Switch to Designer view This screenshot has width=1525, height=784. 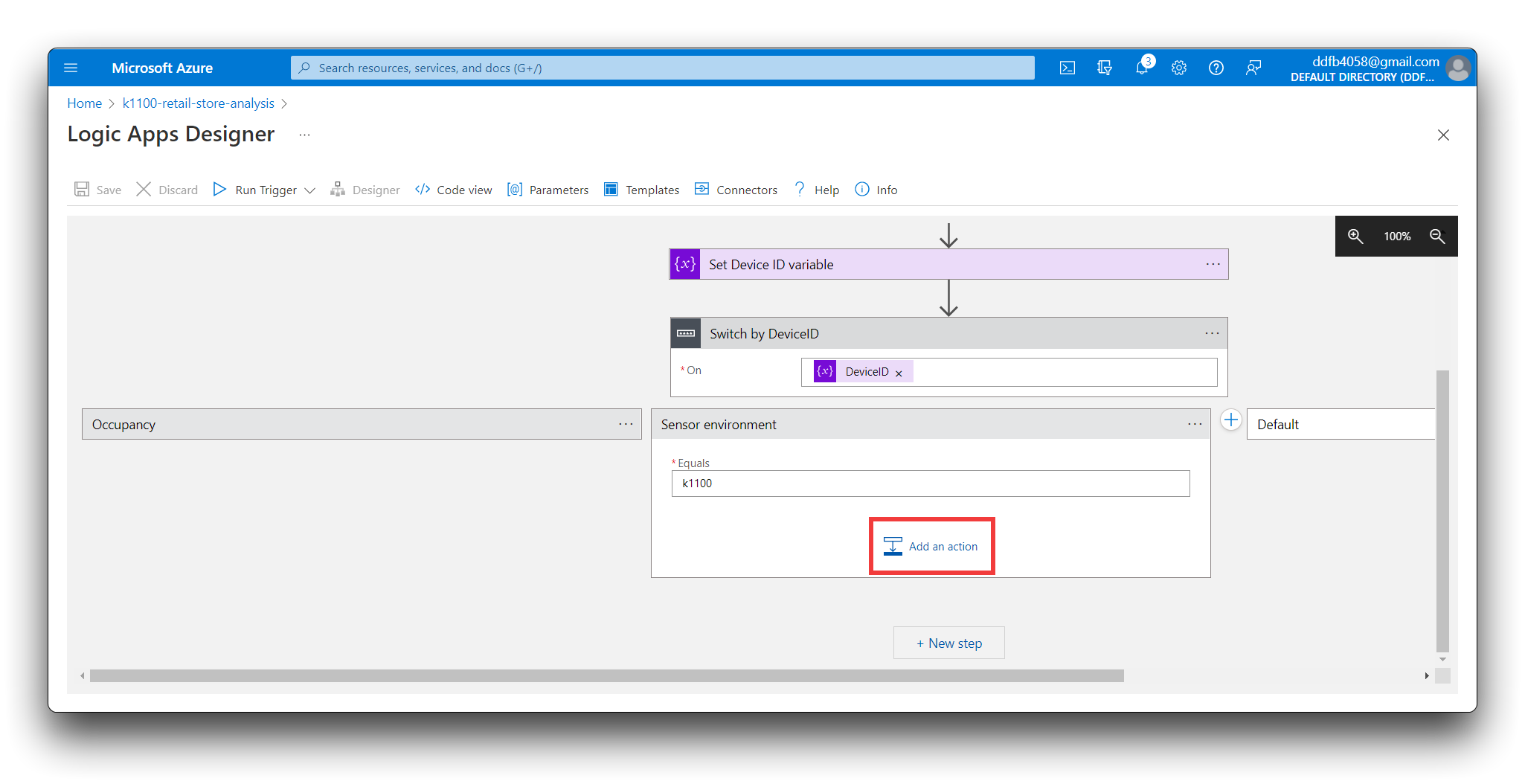[365, 190]
